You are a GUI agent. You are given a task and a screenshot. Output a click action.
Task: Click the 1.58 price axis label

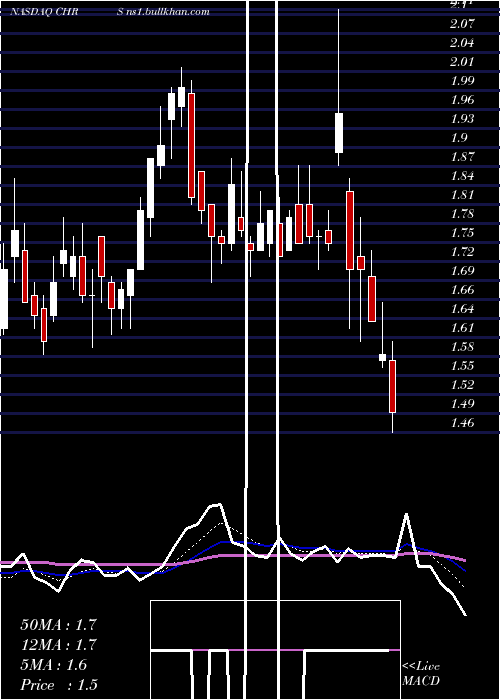[462, 346]
